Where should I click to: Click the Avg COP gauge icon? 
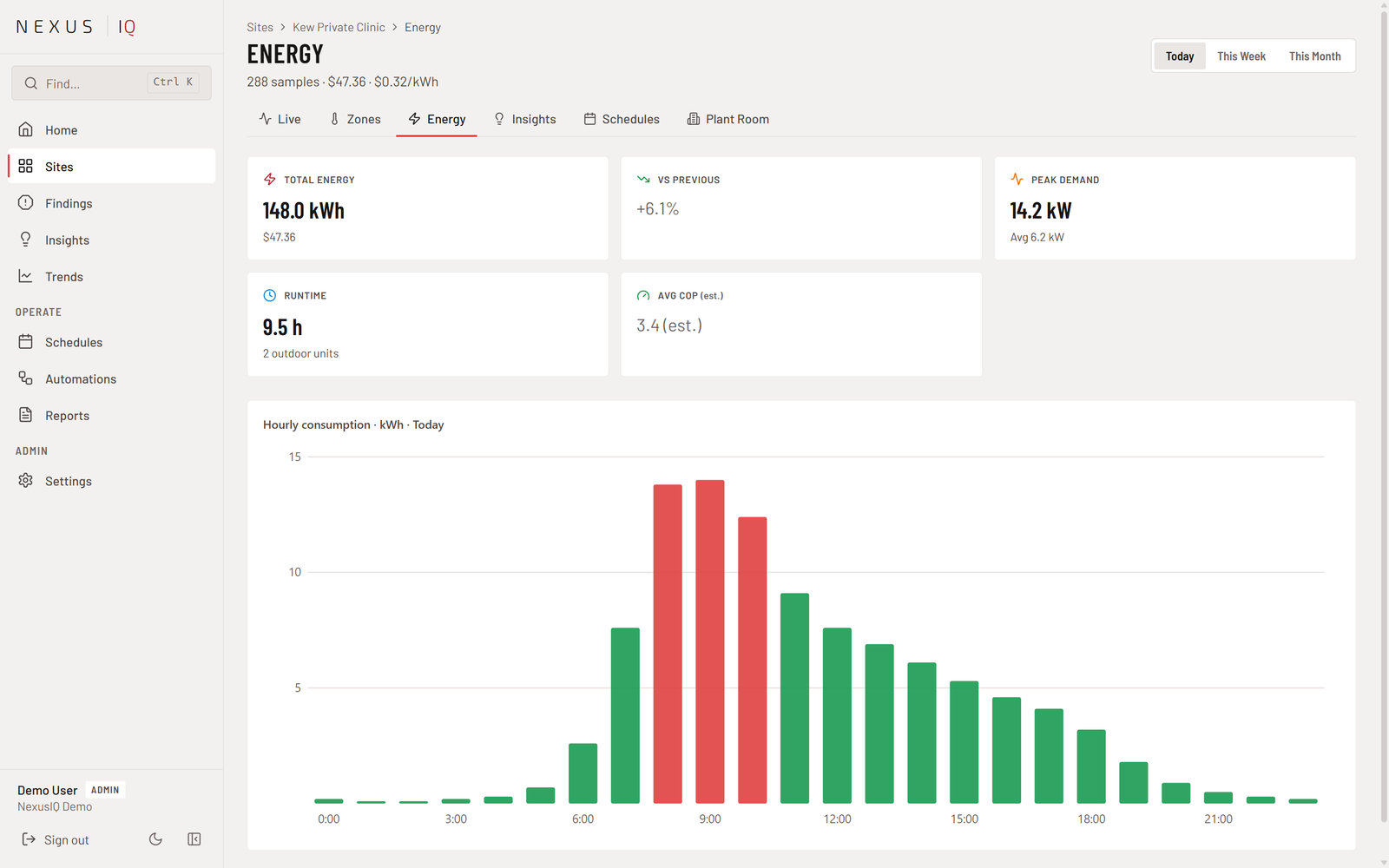[x=643, y=296]
